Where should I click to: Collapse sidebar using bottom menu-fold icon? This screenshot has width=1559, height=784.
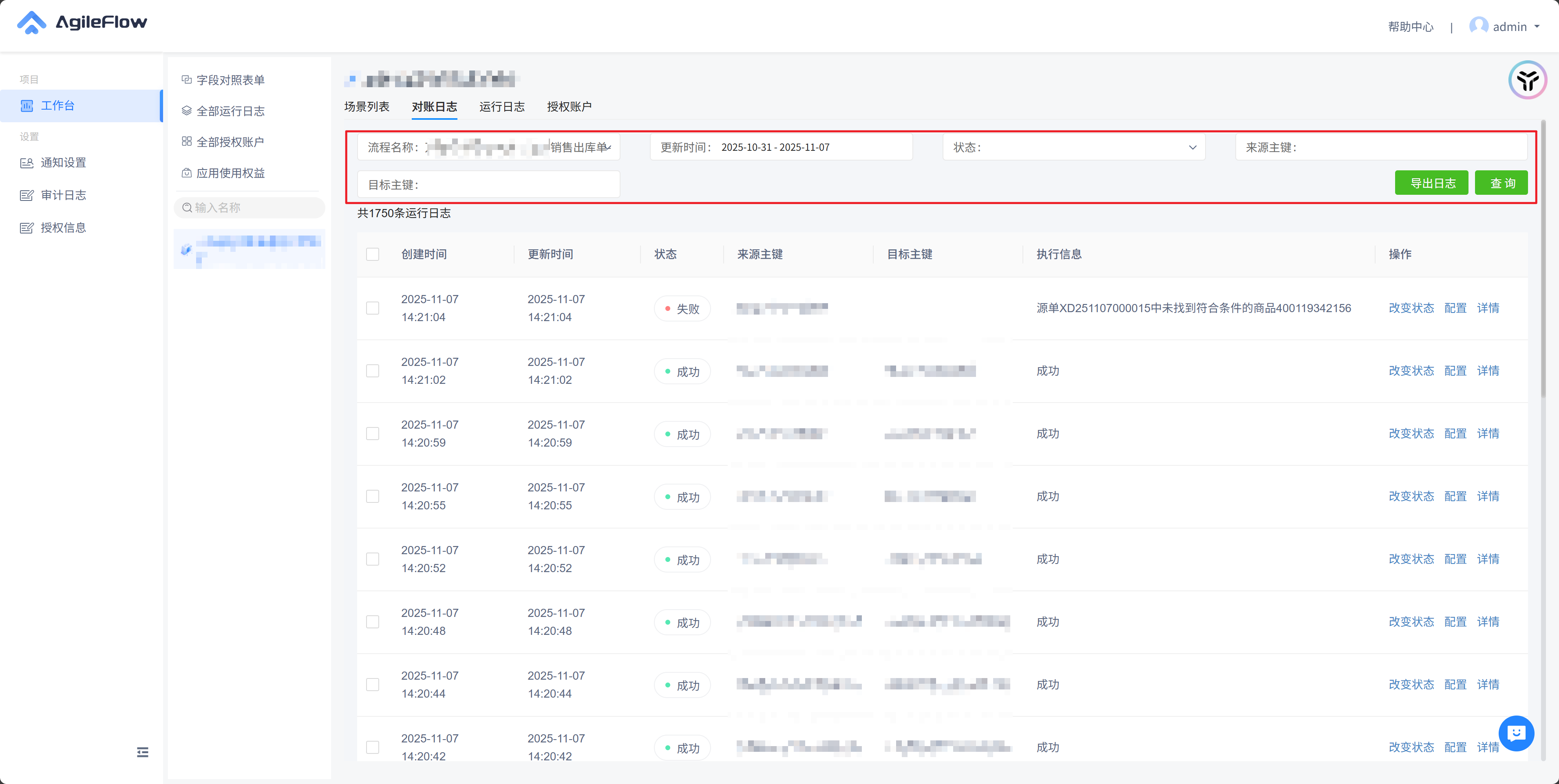(142, 752)
